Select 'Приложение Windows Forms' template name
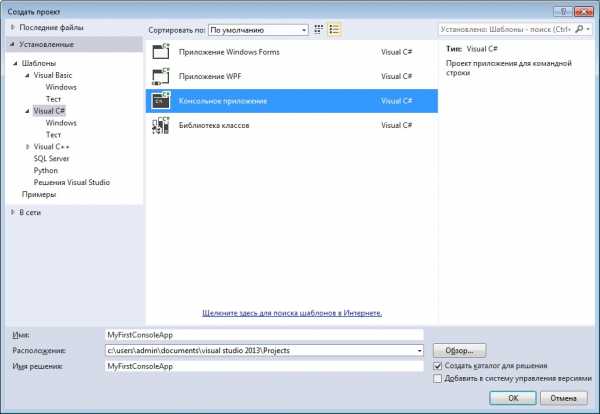This screenshot has width=600, height=414. coord(229,52)
